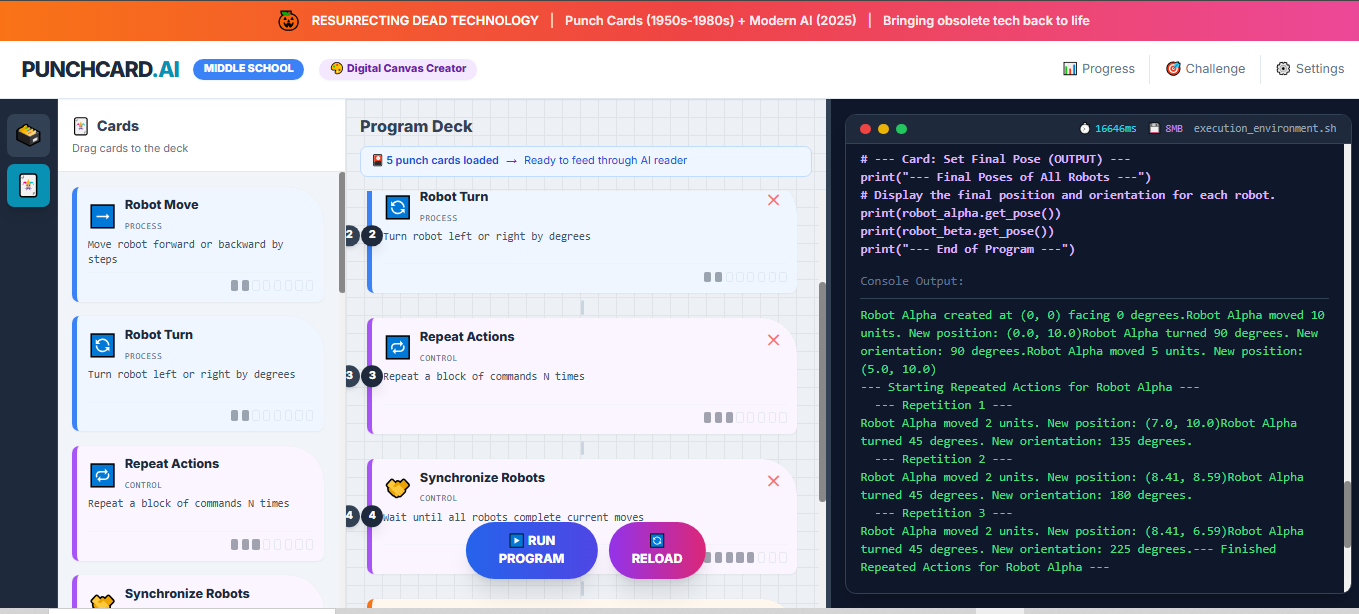This screenshot has width=1359, height=614.
Task: Click the Synchronize Robots icon in Program Deck
Action: 398,489
